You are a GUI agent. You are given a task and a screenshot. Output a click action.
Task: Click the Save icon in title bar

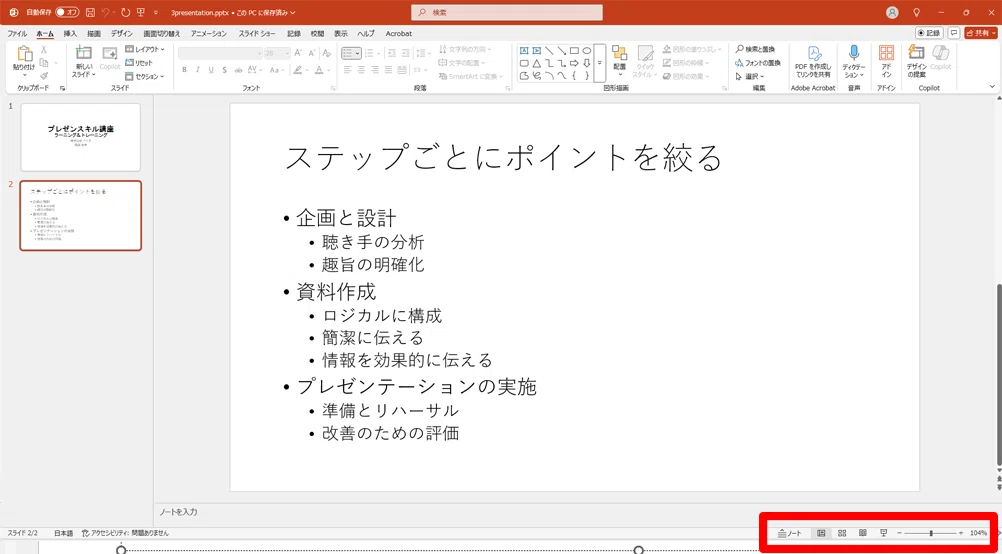tap(90, 12)
